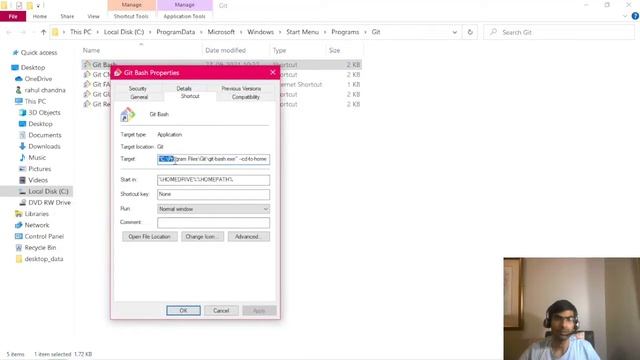Image resolution: width=640 pixels, height=360 pixels.
Task: Close the Git Bash Properties dialog
Action: [x=273, y=72]
